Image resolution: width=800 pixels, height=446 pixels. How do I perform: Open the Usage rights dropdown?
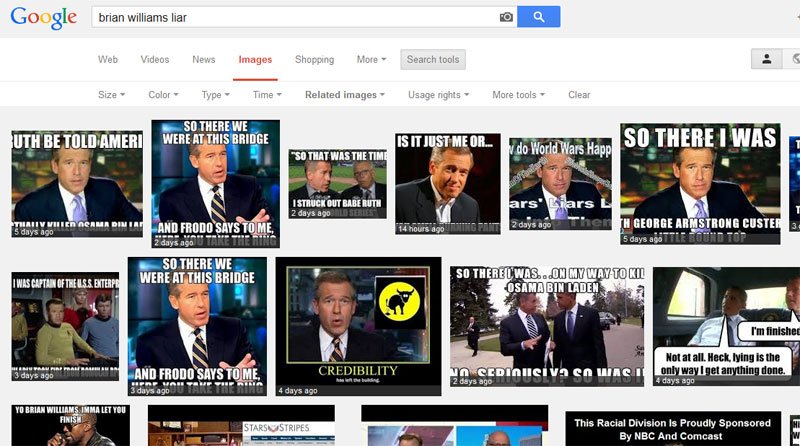coord(438,95)
